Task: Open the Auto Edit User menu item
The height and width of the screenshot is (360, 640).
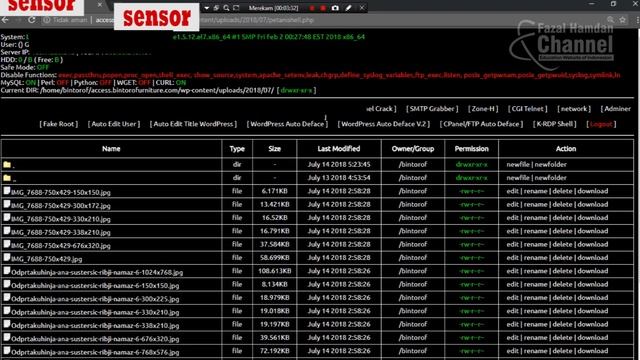Action: (114, 124)
